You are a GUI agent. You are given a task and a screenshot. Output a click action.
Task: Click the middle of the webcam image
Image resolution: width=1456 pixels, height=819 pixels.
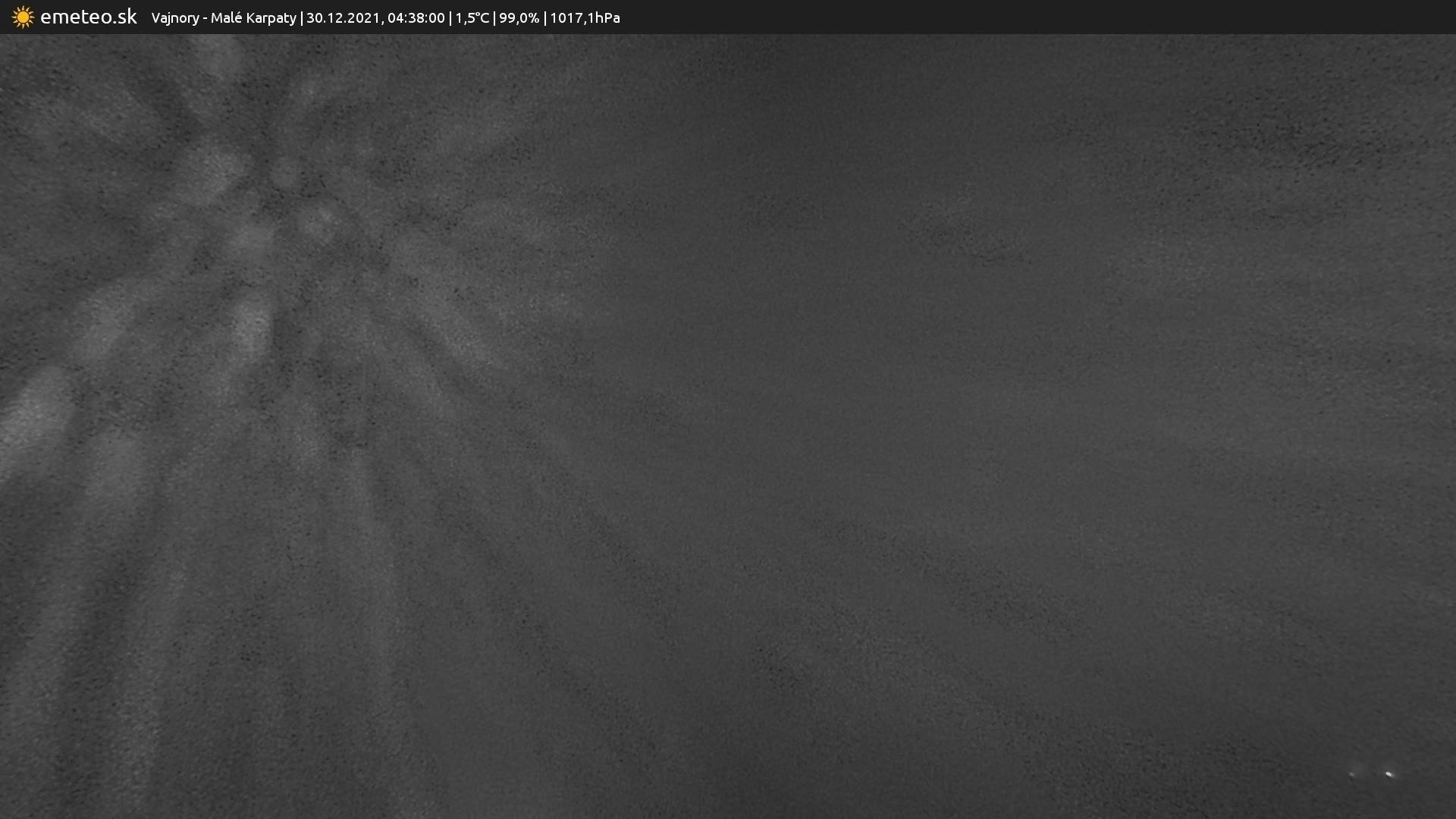click(x=728, y=426)
